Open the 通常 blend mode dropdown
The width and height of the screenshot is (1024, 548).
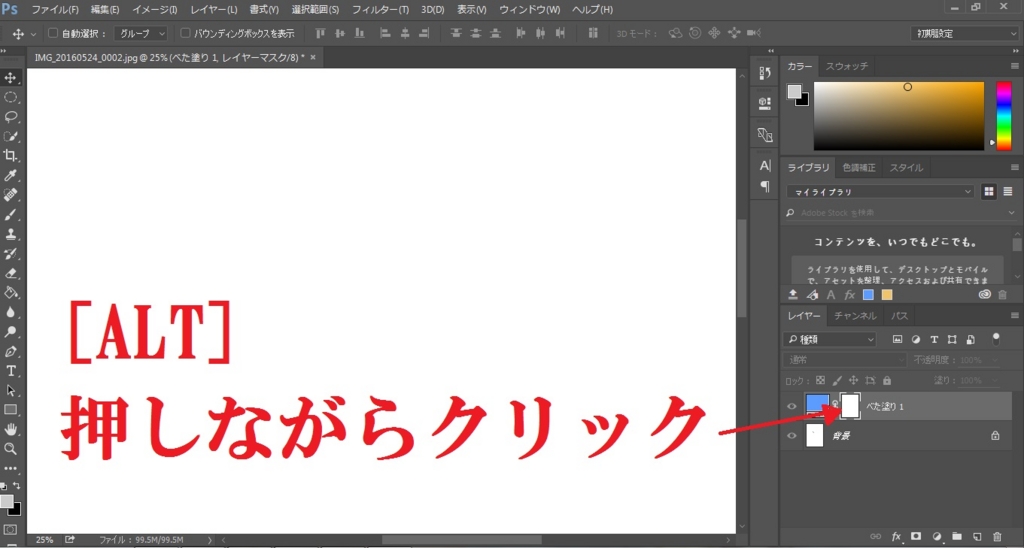point(844,360)
